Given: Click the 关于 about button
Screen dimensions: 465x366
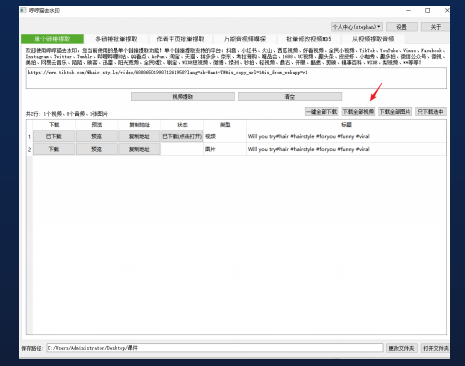Looking at the screenshot, I should 435,27.
